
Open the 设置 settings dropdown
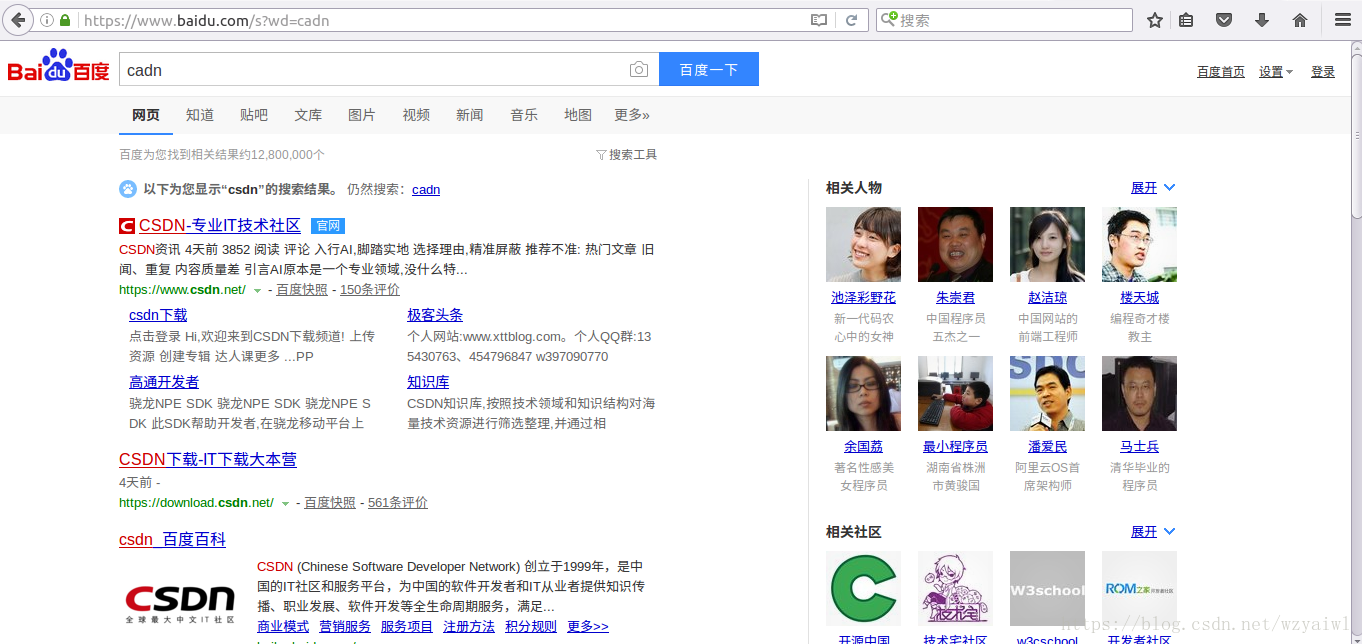click(x=1276, y=72)
